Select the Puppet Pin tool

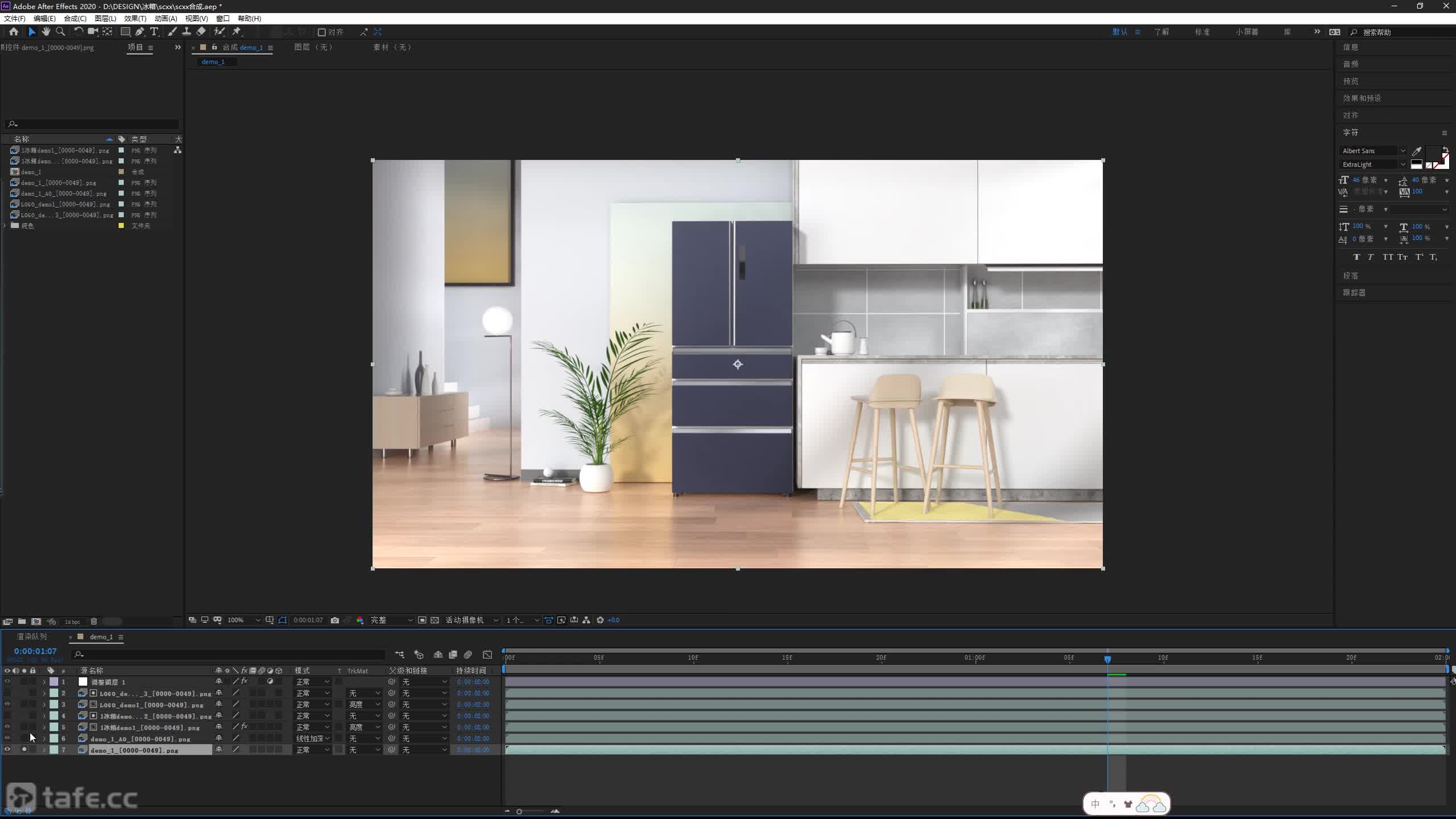pos(237,32)
